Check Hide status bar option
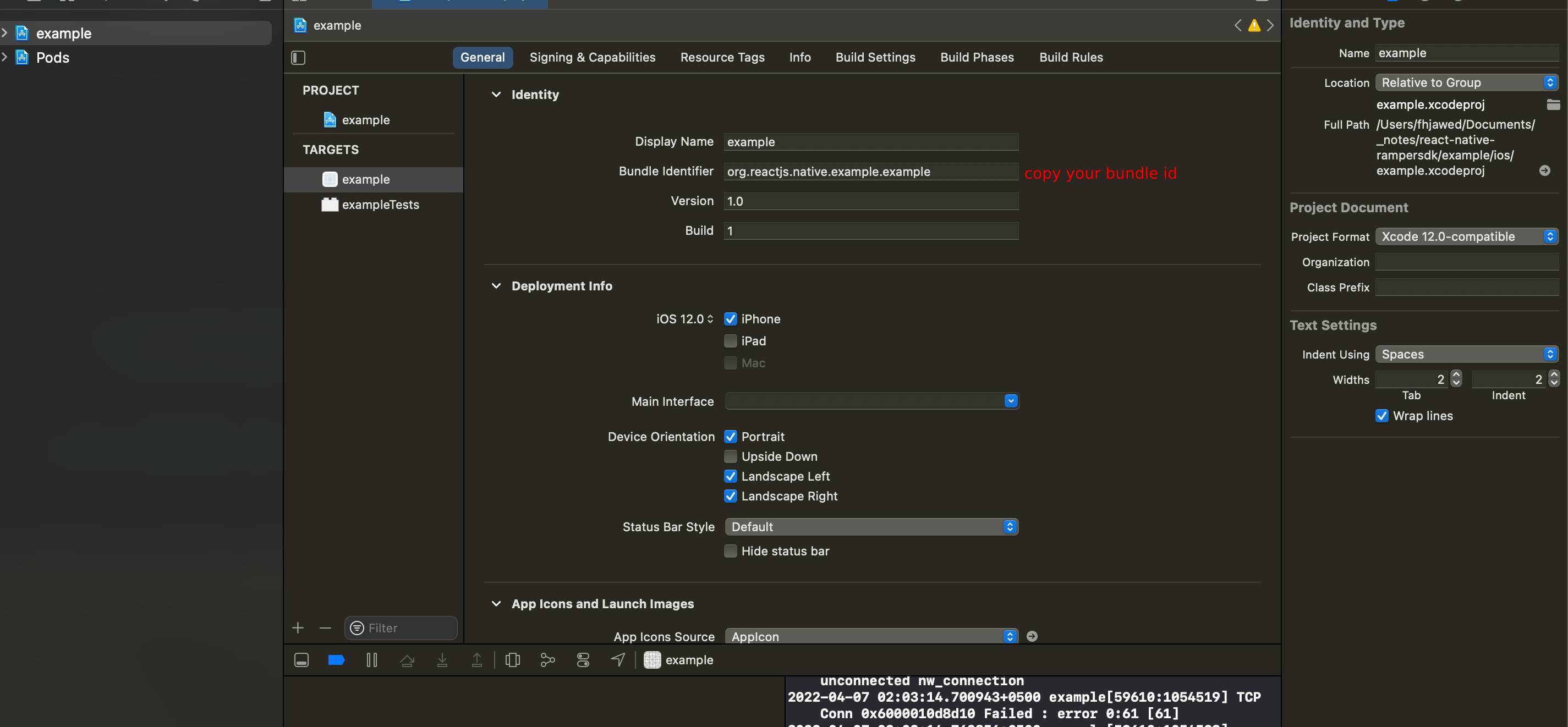This screenshot has height=727, width=1568. [731, 551]
